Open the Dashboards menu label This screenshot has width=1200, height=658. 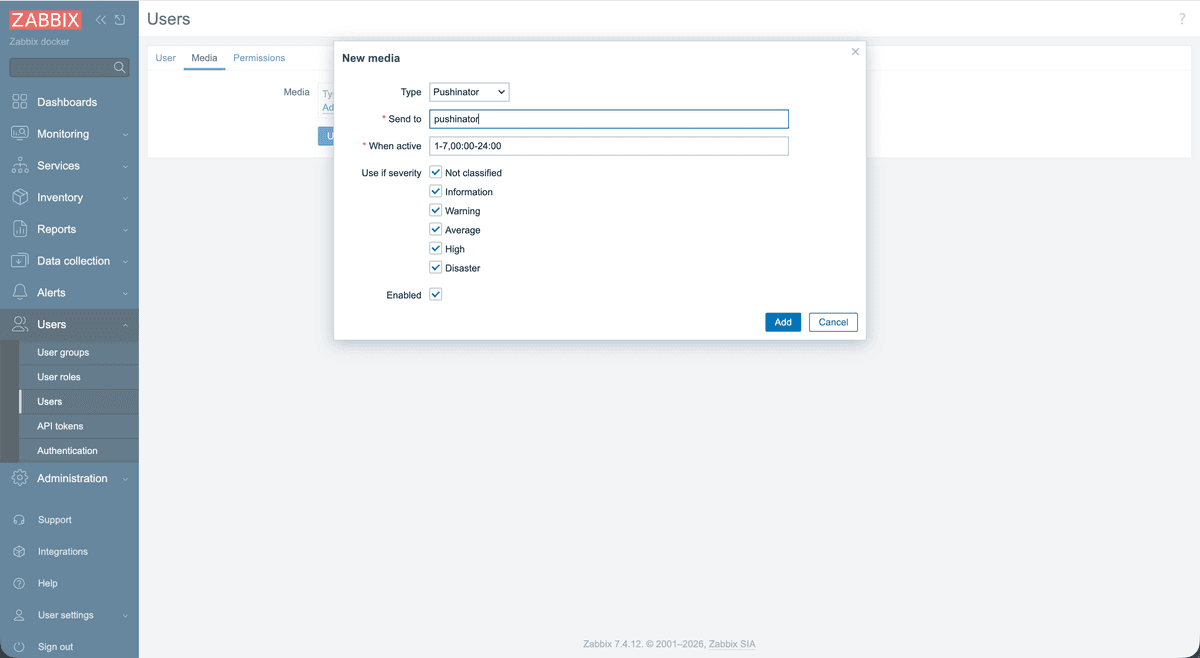coord(67,102)
